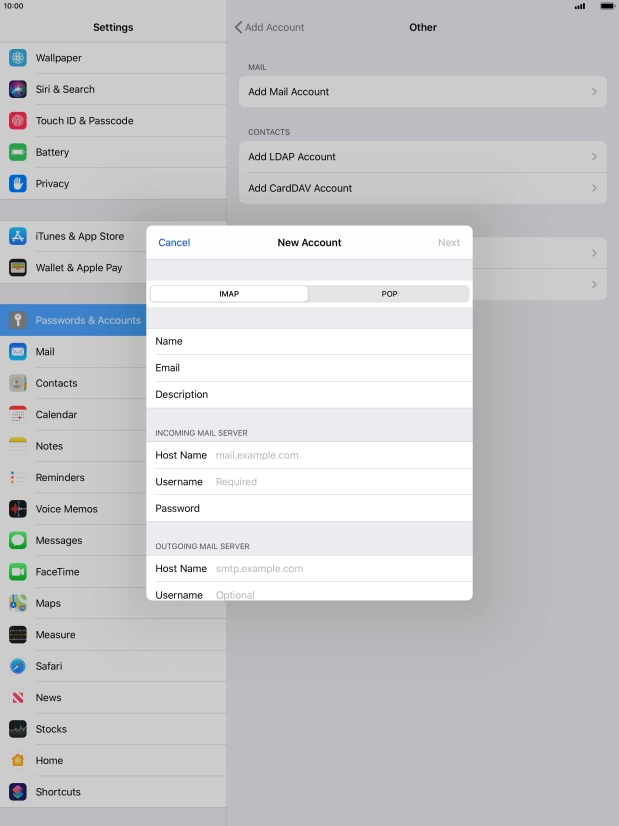Switch account type to IMAP

[x=229, y=294]
